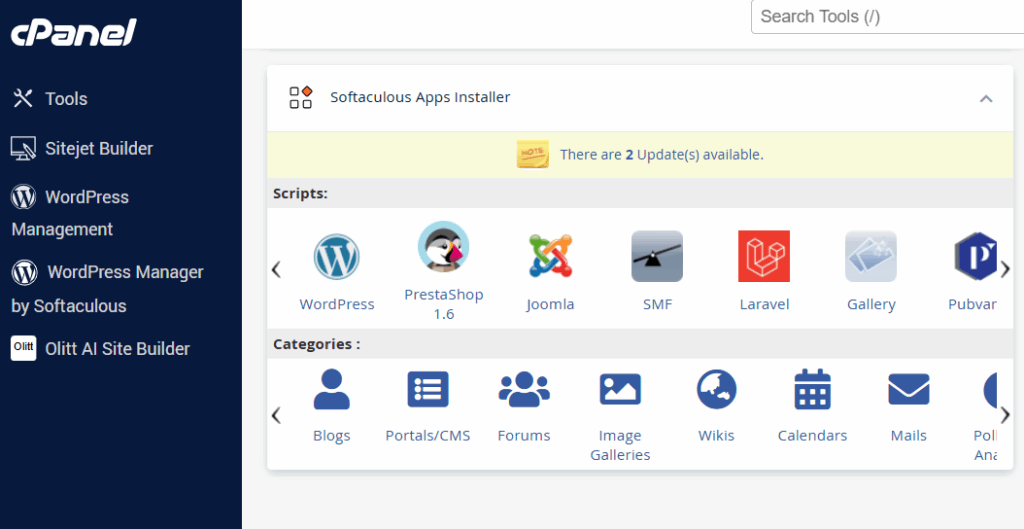This screenshot has width=1024, height=529.
Task: Open the Sitejet Builder monitor icon
Action: [24, 148]
